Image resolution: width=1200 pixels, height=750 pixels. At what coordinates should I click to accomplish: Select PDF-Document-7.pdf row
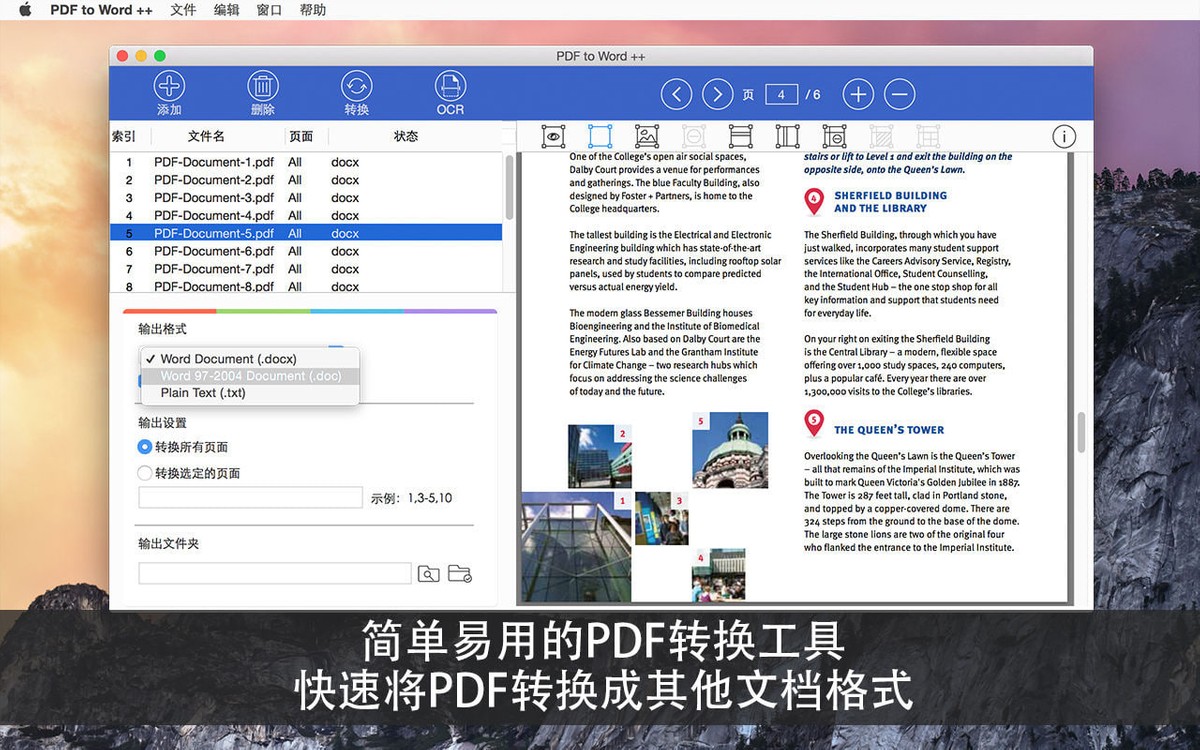306,269
